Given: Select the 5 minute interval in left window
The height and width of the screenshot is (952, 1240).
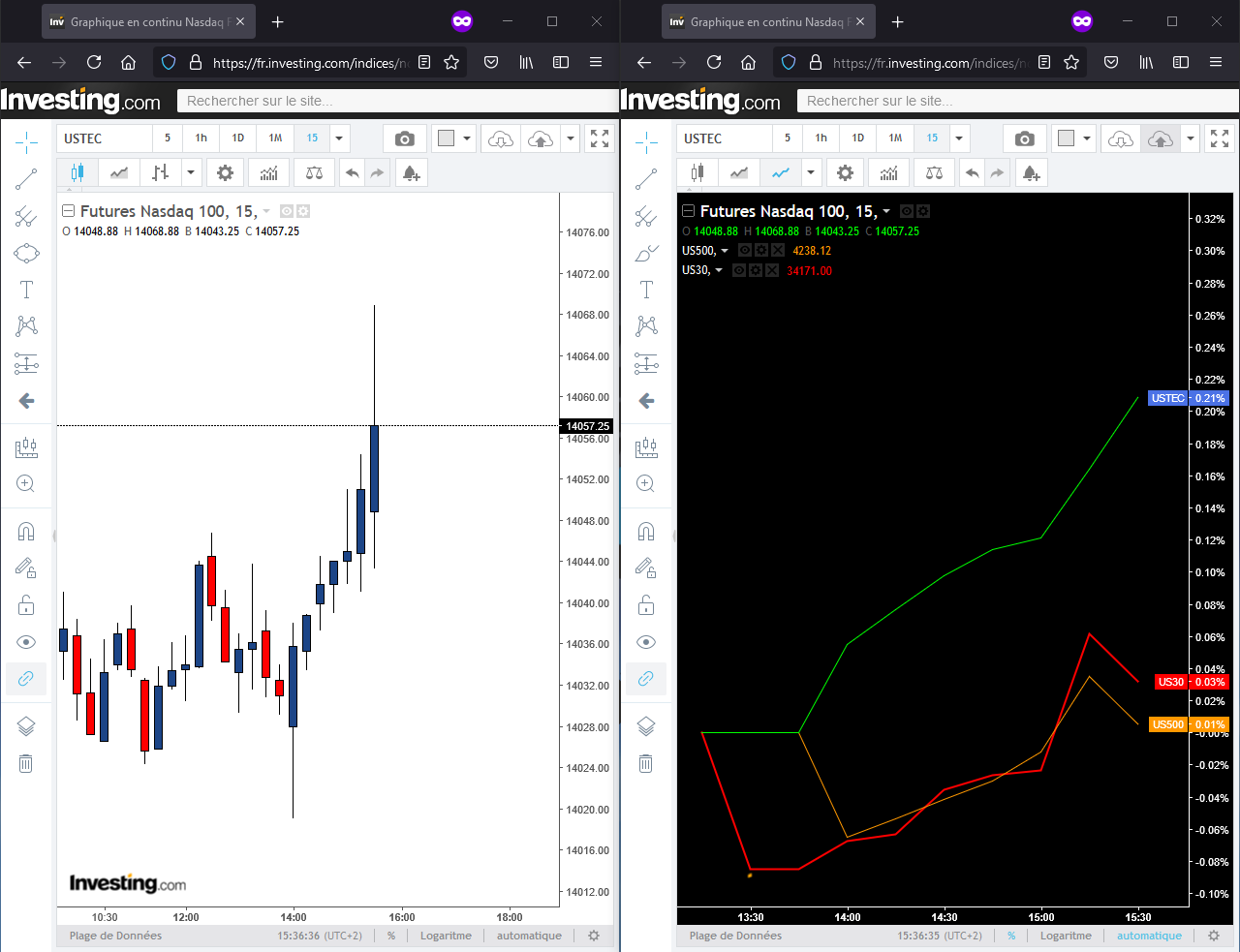Looking at the screenshot, I should click(168, 138).
